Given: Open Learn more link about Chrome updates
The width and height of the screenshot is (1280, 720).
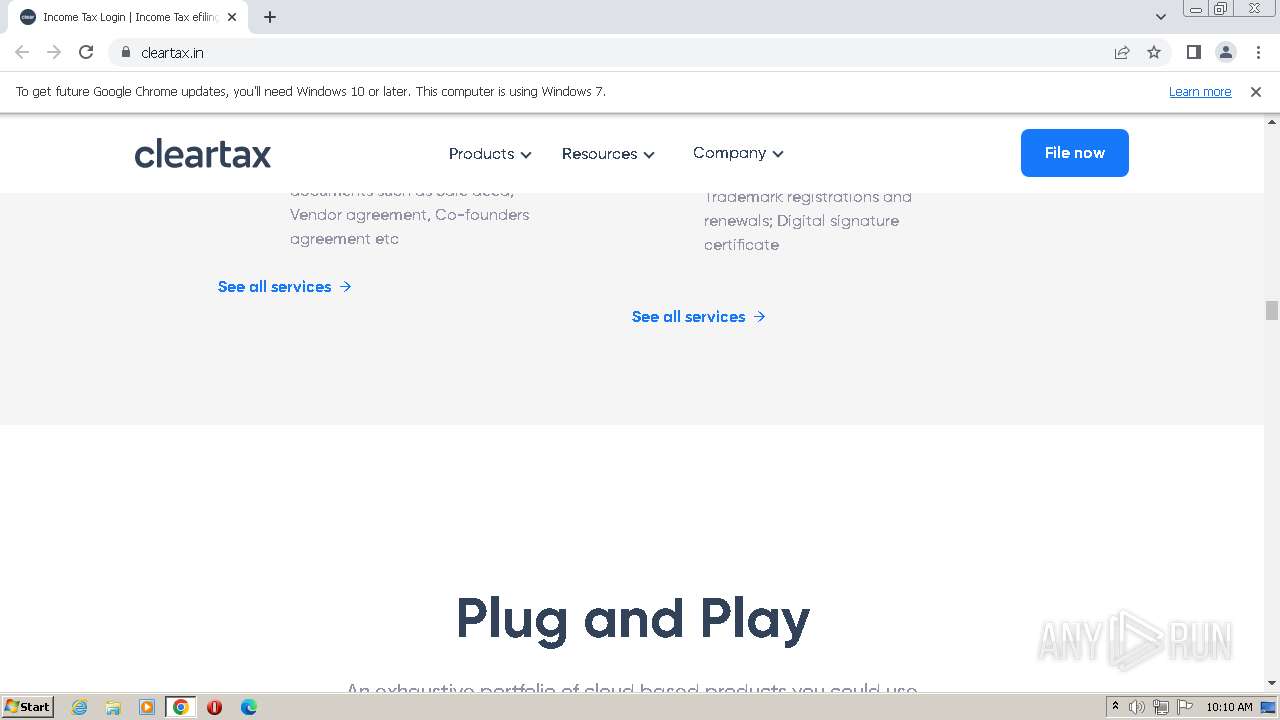Looking at the screenshot, I should coord(1200,92).
